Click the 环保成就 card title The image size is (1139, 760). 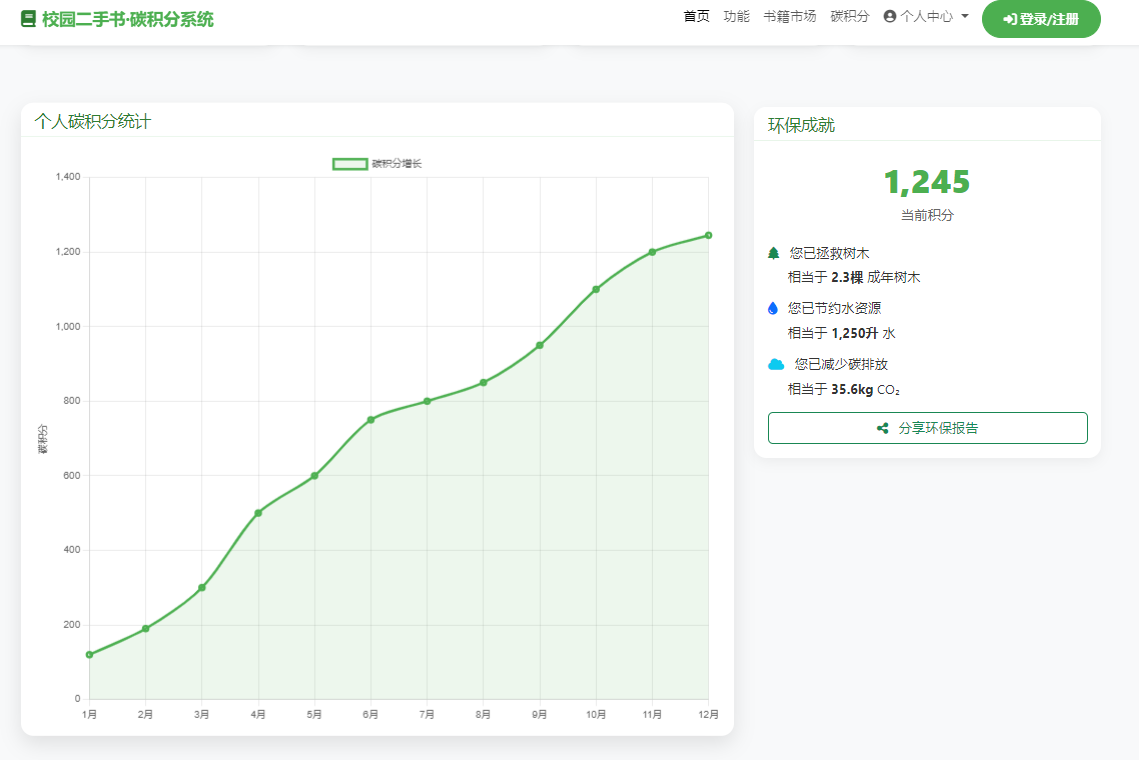(801, 125)
